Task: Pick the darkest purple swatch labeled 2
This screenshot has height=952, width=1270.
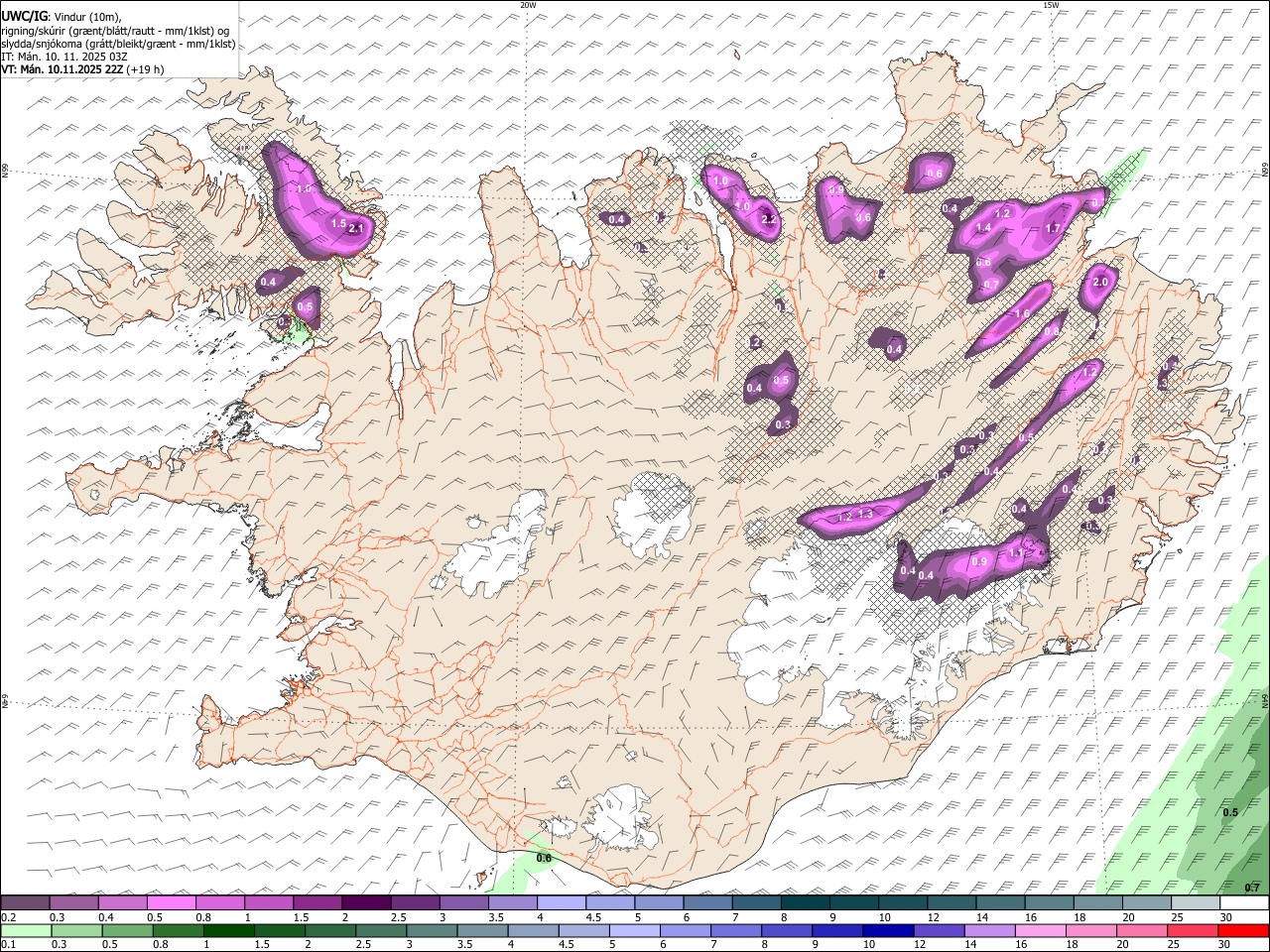Action: coord(366,903)
